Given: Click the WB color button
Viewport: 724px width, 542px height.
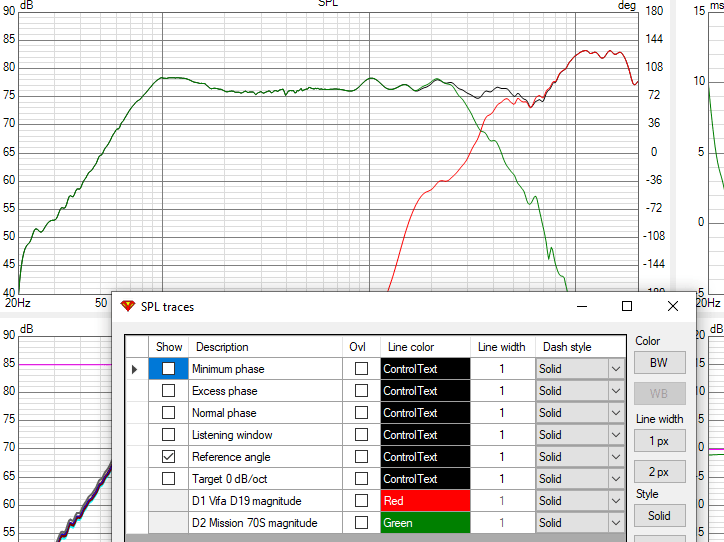Looking at the screenshot, I should (x=659, y=394).
